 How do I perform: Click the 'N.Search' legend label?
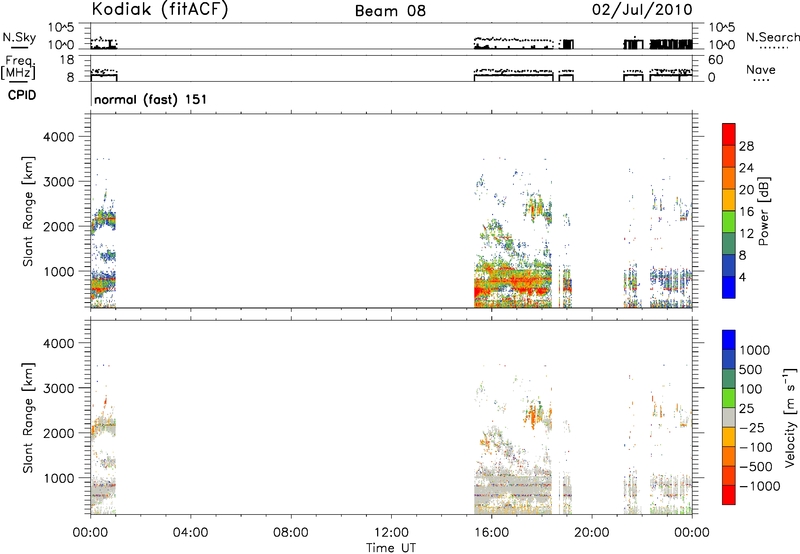click(x=773, y=37)
